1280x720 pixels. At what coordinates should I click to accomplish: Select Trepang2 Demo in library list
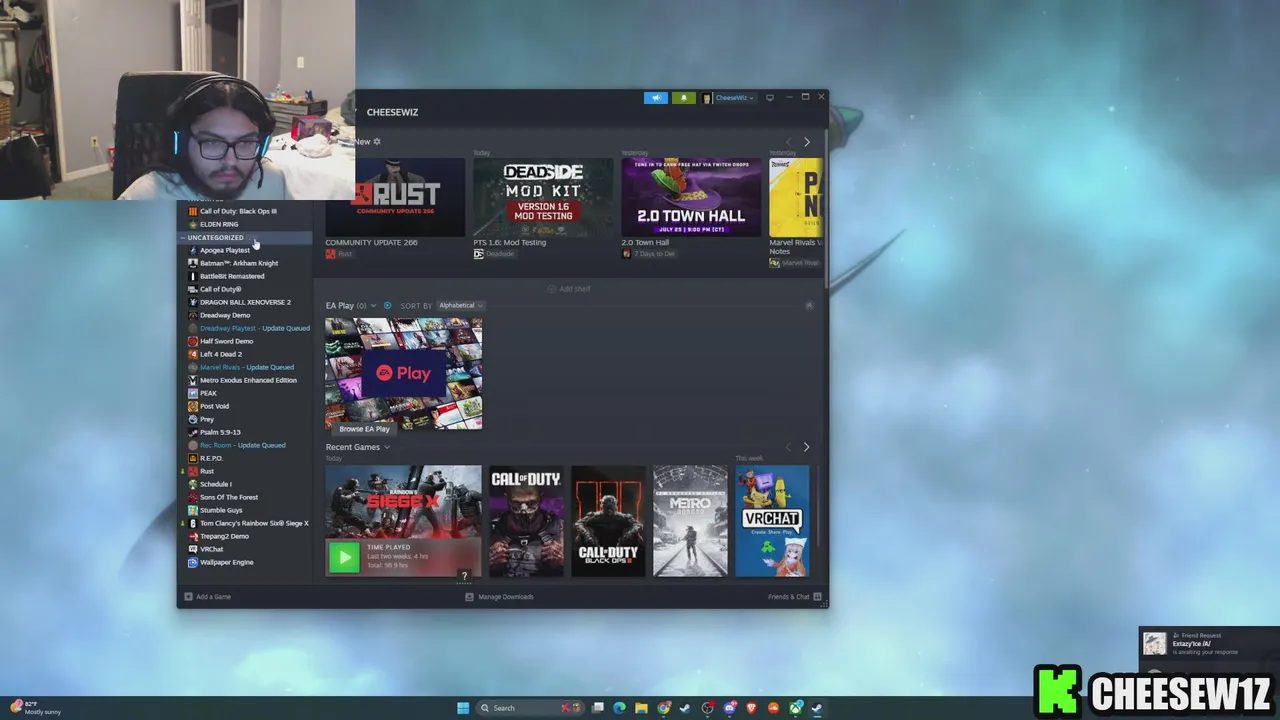click(x=224, y=536)
